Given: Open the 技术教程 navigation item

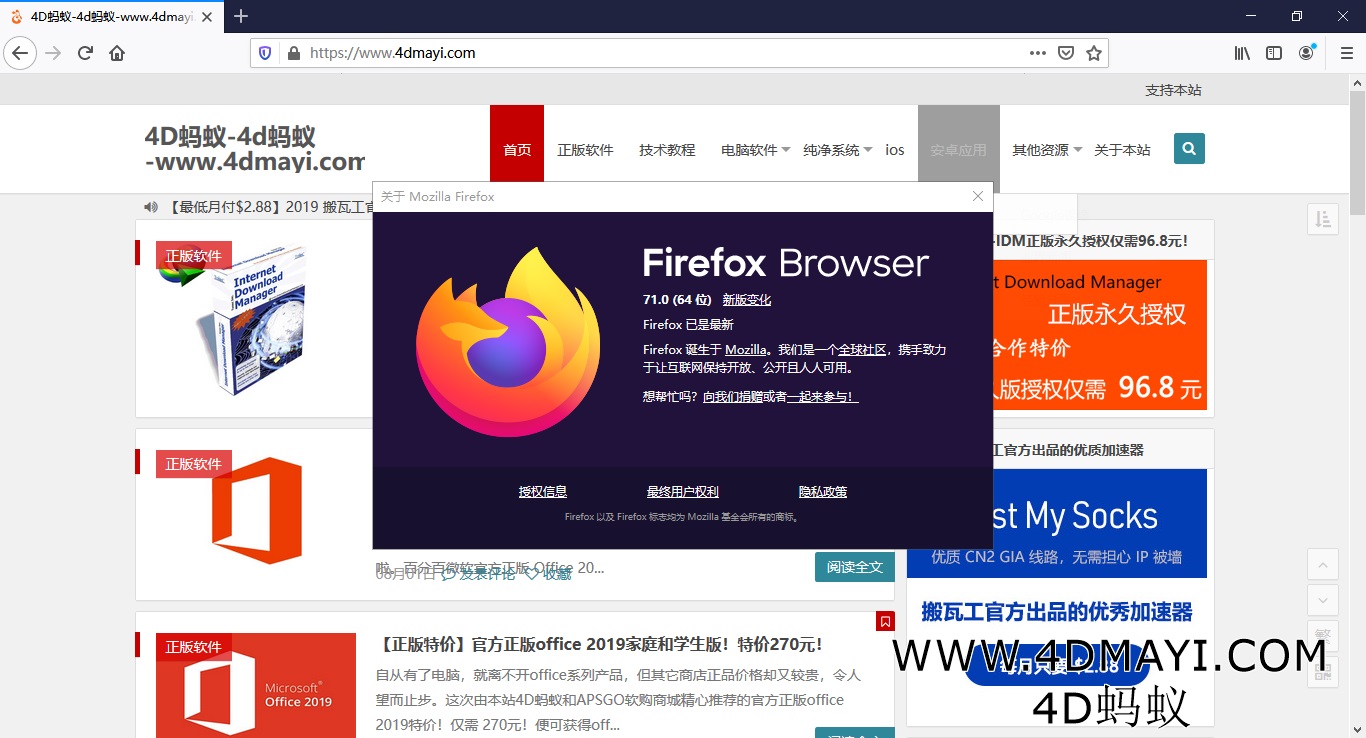Looking at the screenshot, I should tap(667, 150).
